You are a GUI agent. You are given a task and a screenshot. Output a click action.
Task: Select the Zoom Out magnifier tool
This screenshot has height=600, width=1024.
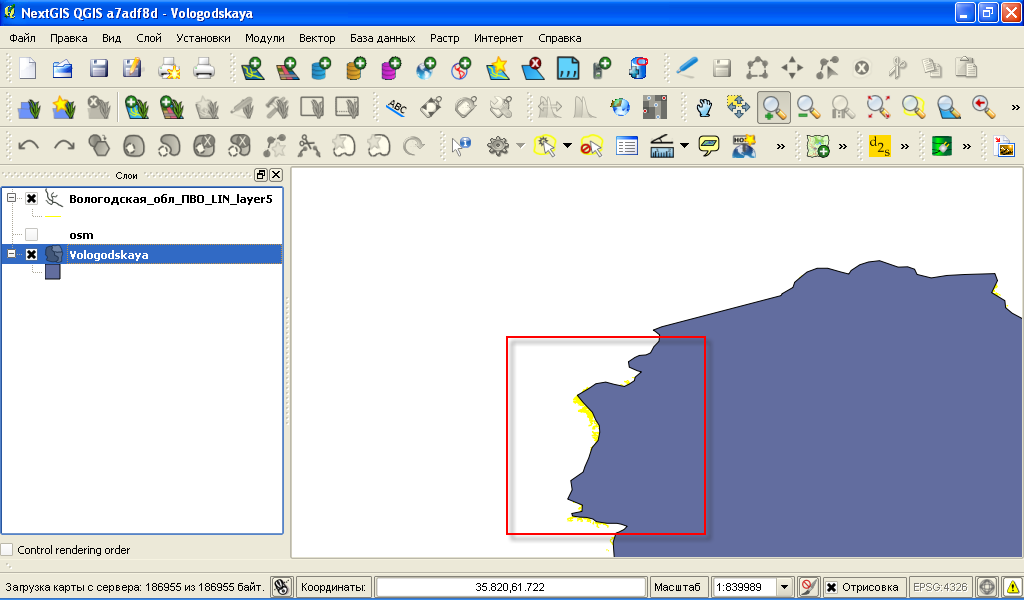pos(808,107)
